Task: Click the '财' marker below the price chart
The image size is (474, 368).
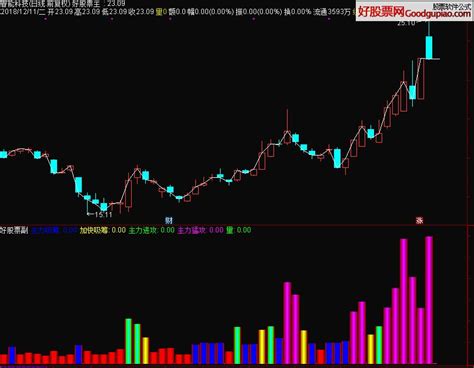Action: click(169, 220)
